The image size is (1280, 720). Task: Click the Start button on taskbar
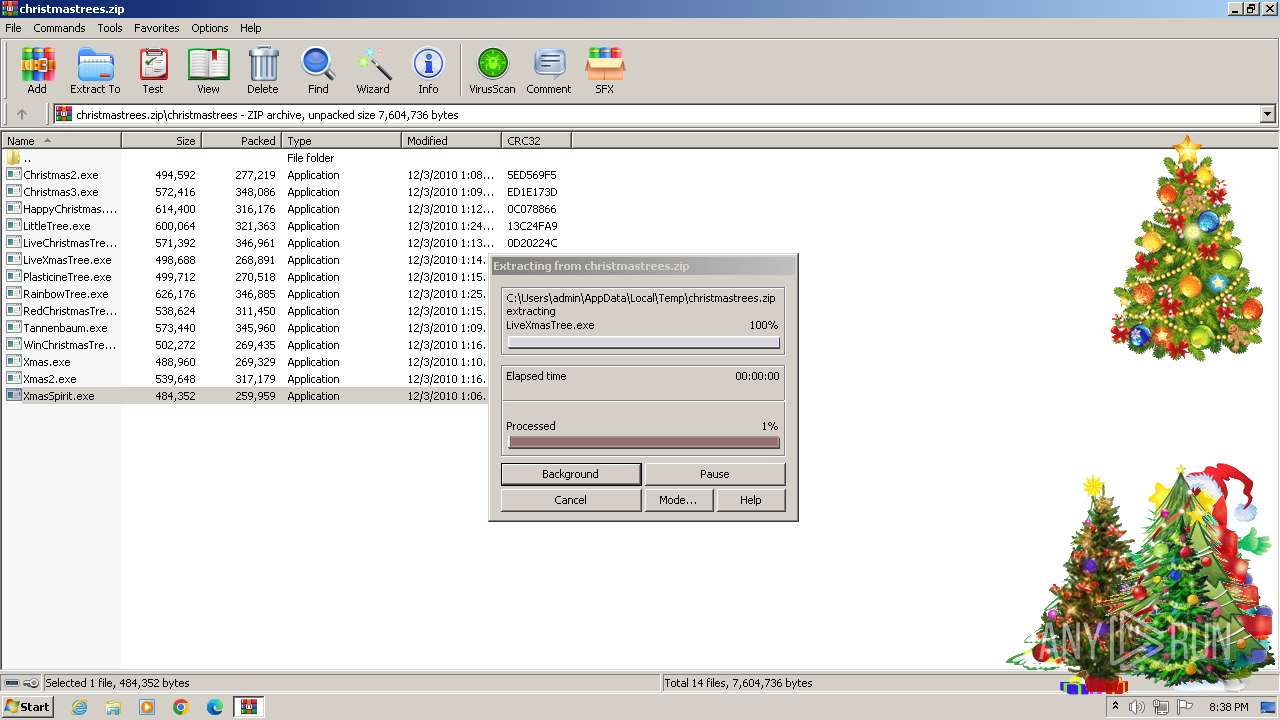(x=27, y=707)
